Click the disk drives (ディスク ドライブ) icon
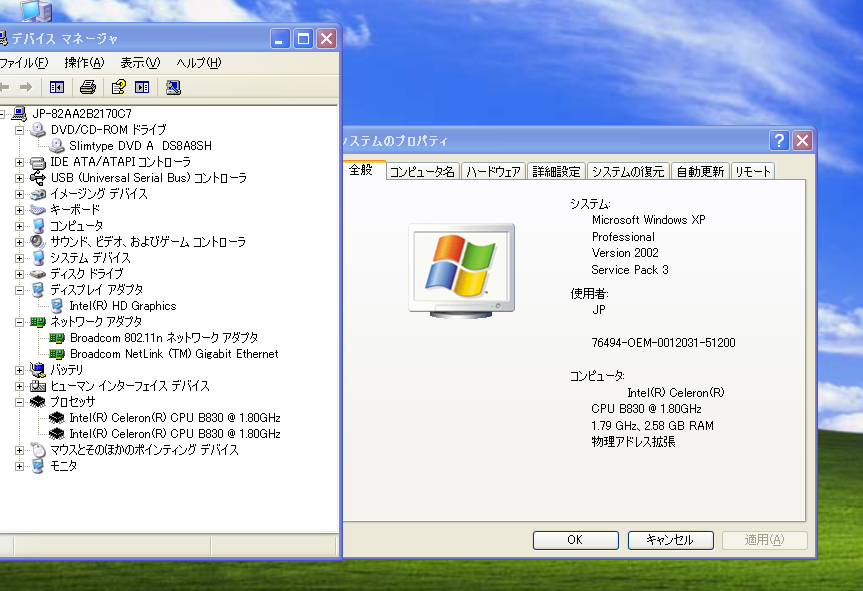Image resolution: width=863 pixels, height=591 pixels. 37,273
